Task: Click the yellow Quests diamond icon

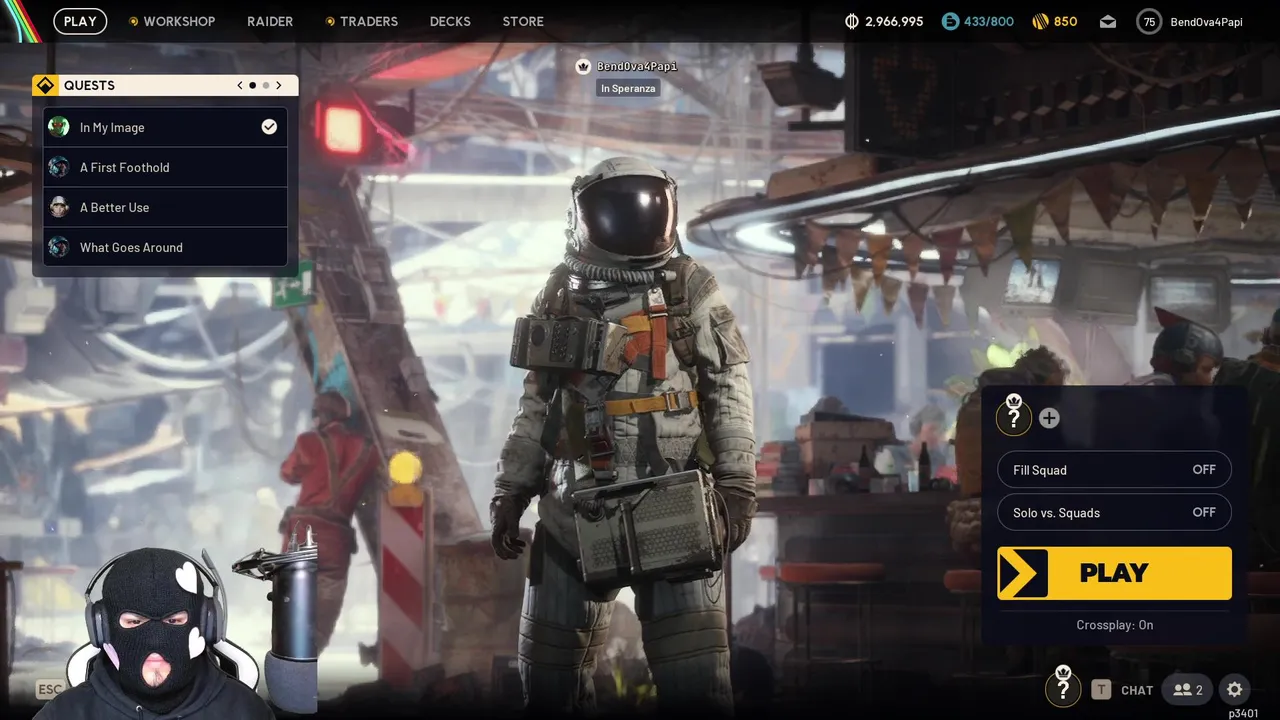Action: (x=45, y=85)
